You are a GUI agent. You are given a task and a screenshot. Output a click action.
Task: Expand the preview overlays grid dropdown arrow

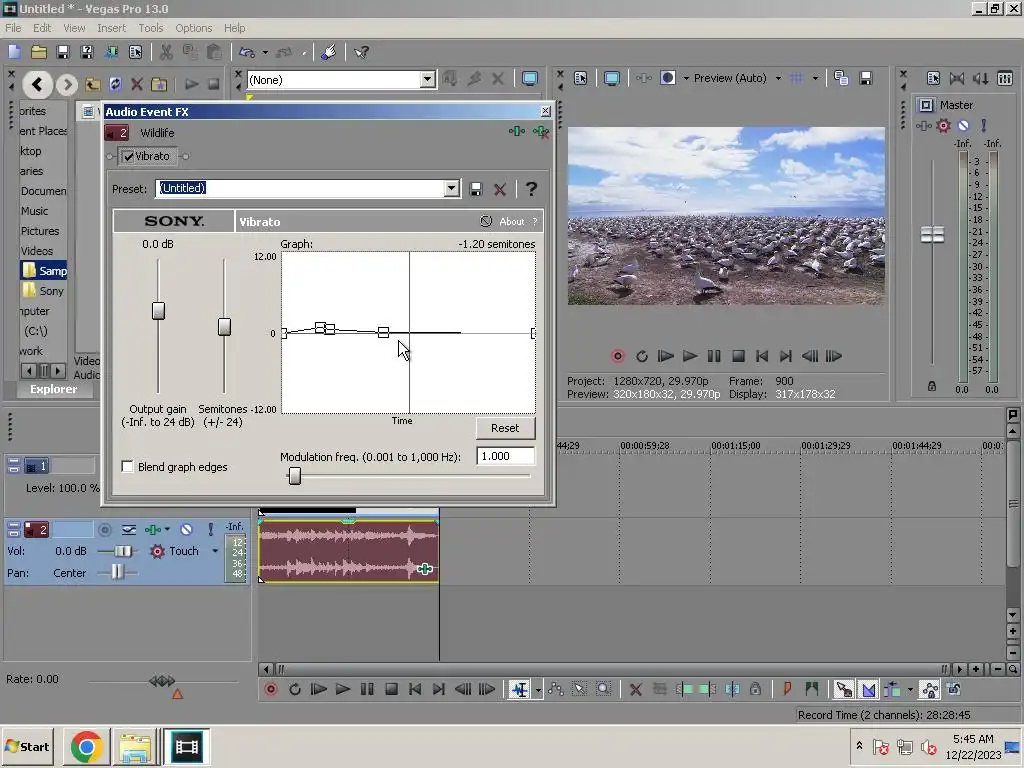point(815,78)
